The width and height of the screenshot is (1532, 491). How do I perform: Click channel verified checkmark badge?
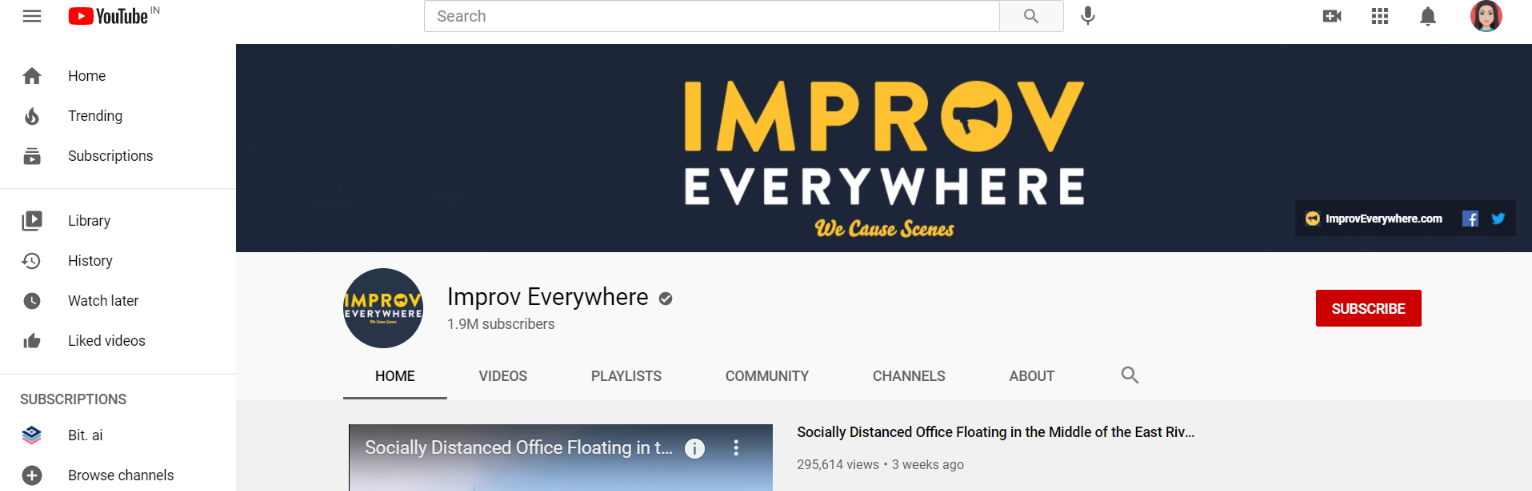[665, 298]
